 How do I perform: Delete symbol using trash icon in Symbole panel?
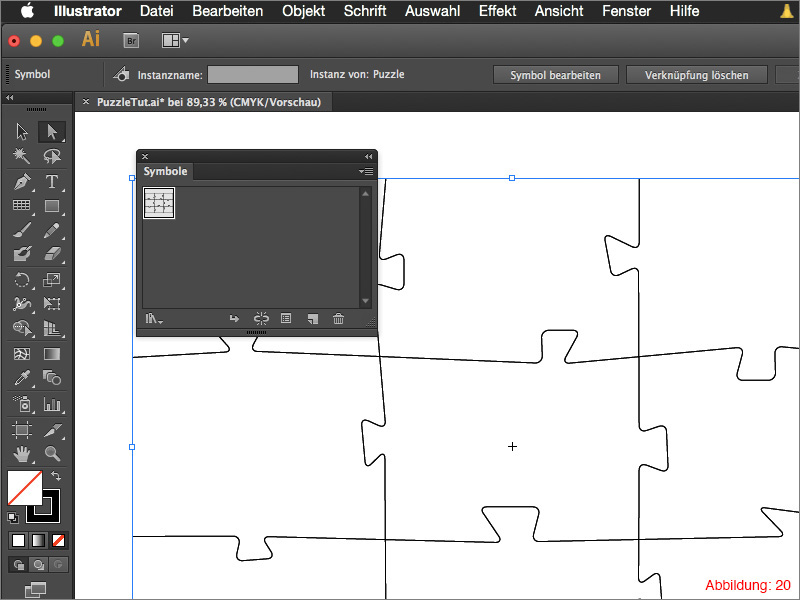click(338, 318)
